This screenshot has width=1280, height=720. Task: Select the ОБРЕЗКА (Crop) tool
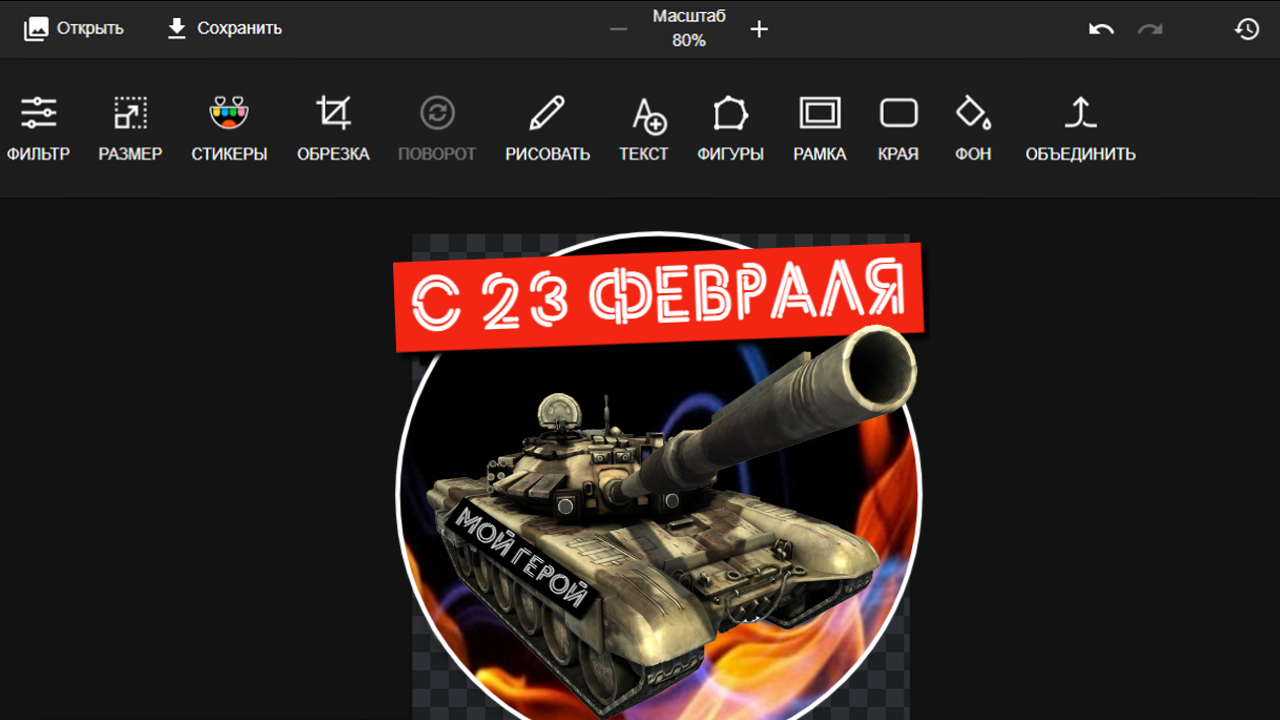tap(333, 125)
